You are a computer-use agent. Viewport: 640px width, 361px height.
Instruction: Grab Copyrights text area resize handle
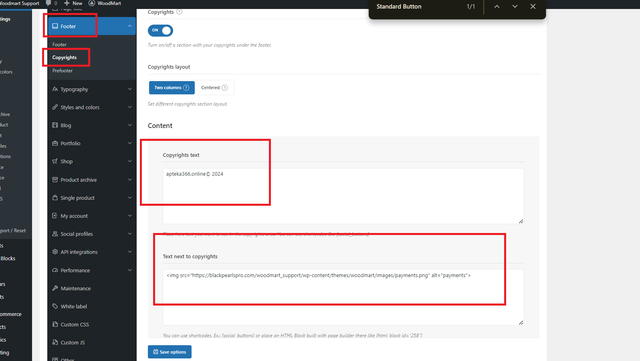coord(521,221)
